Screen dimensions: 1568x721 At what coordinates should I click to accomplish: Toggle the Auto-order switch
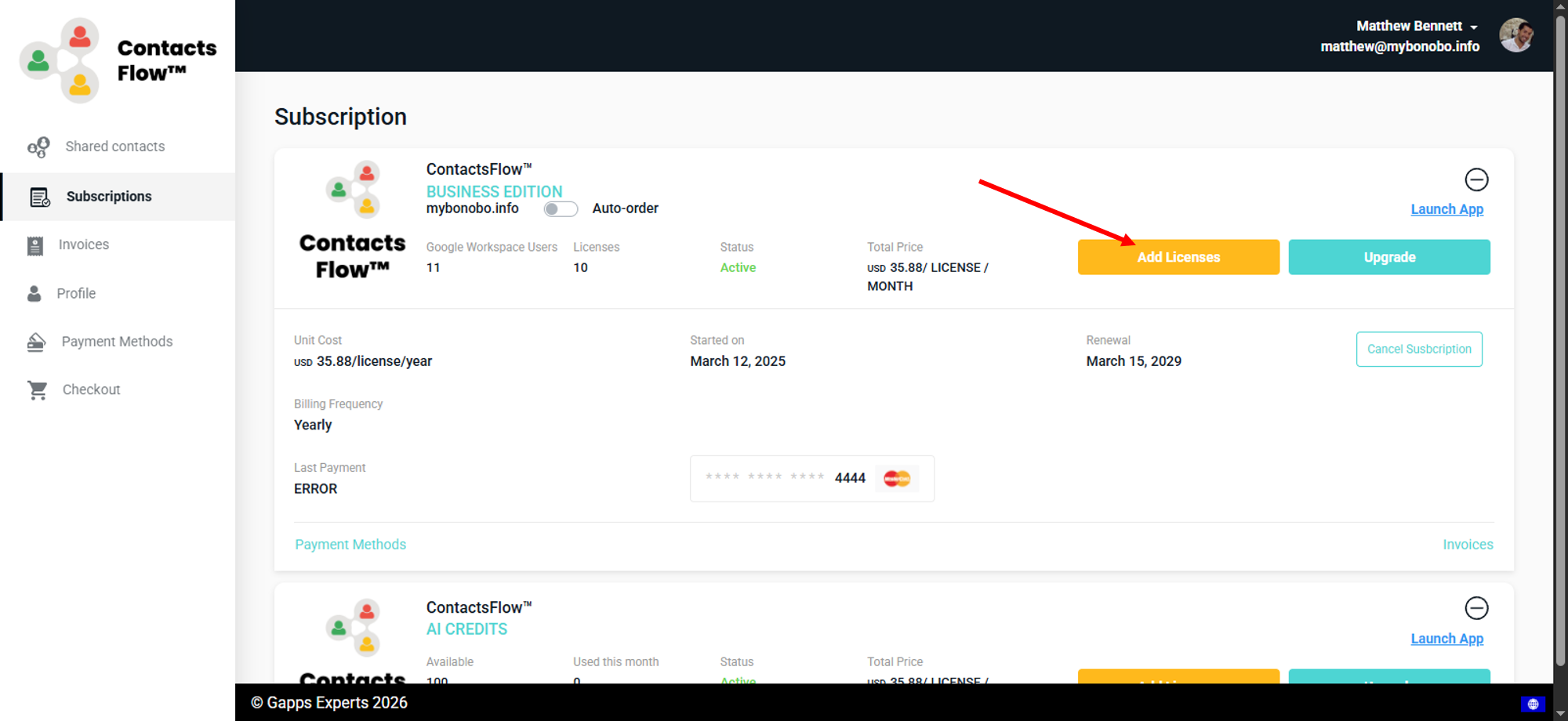(561, 209)
